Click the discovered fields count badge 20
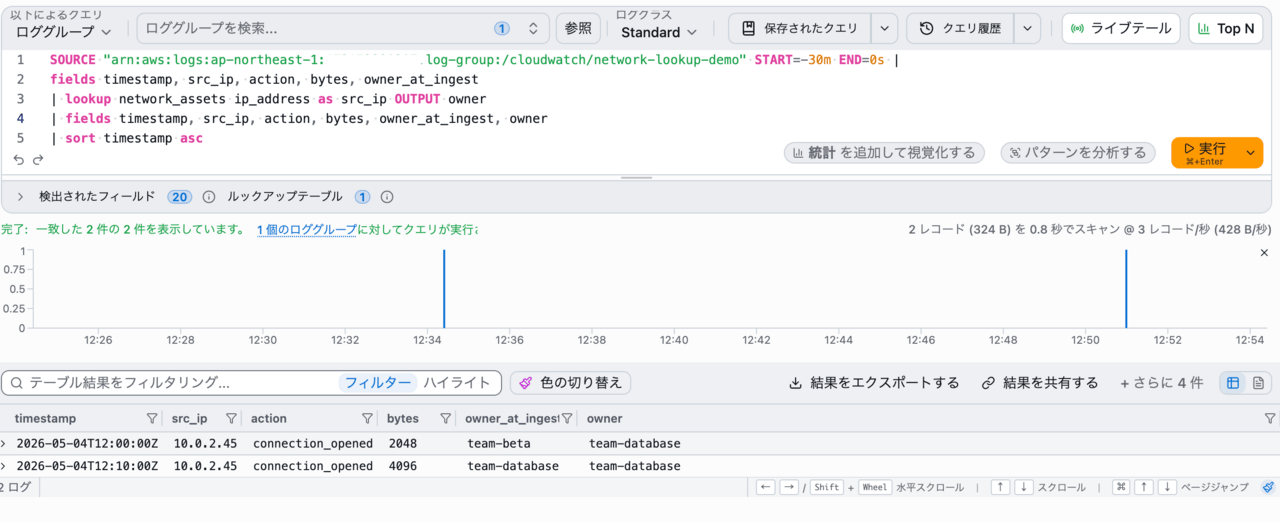This screenshot has height=522, width=1280. point(180,197)
